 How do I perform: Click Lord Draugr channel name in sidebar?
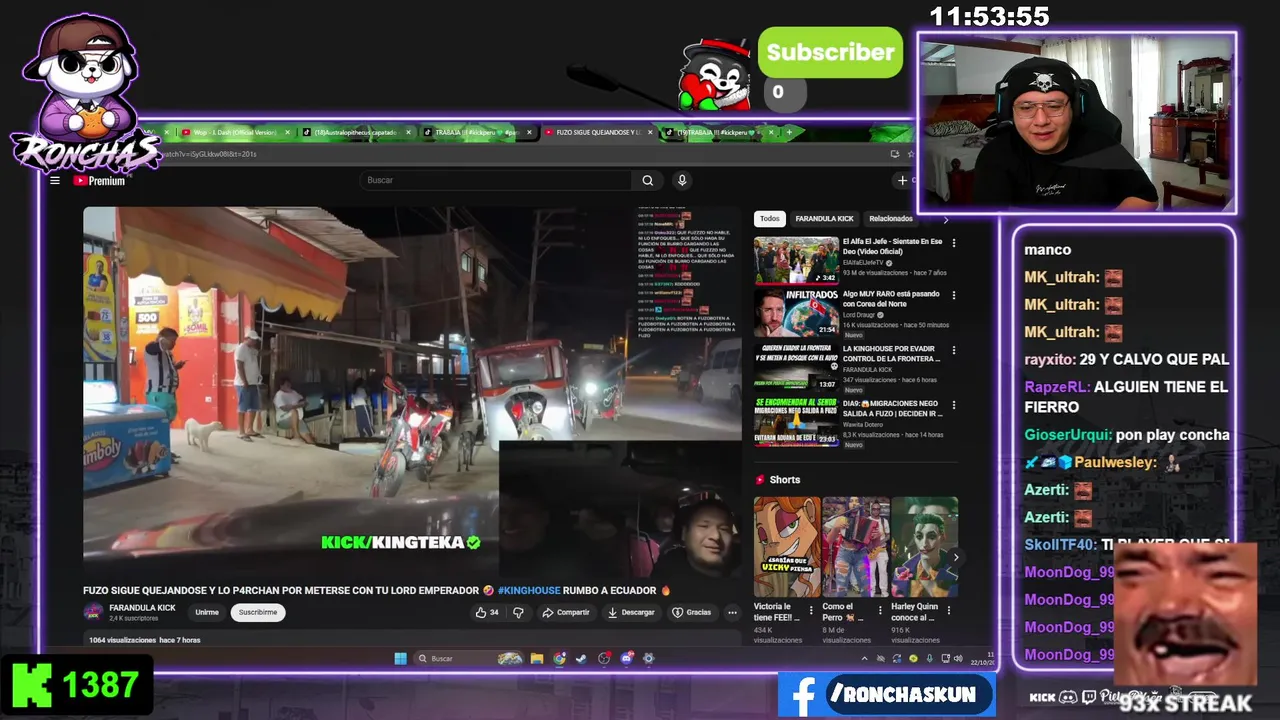coord(860,315)
